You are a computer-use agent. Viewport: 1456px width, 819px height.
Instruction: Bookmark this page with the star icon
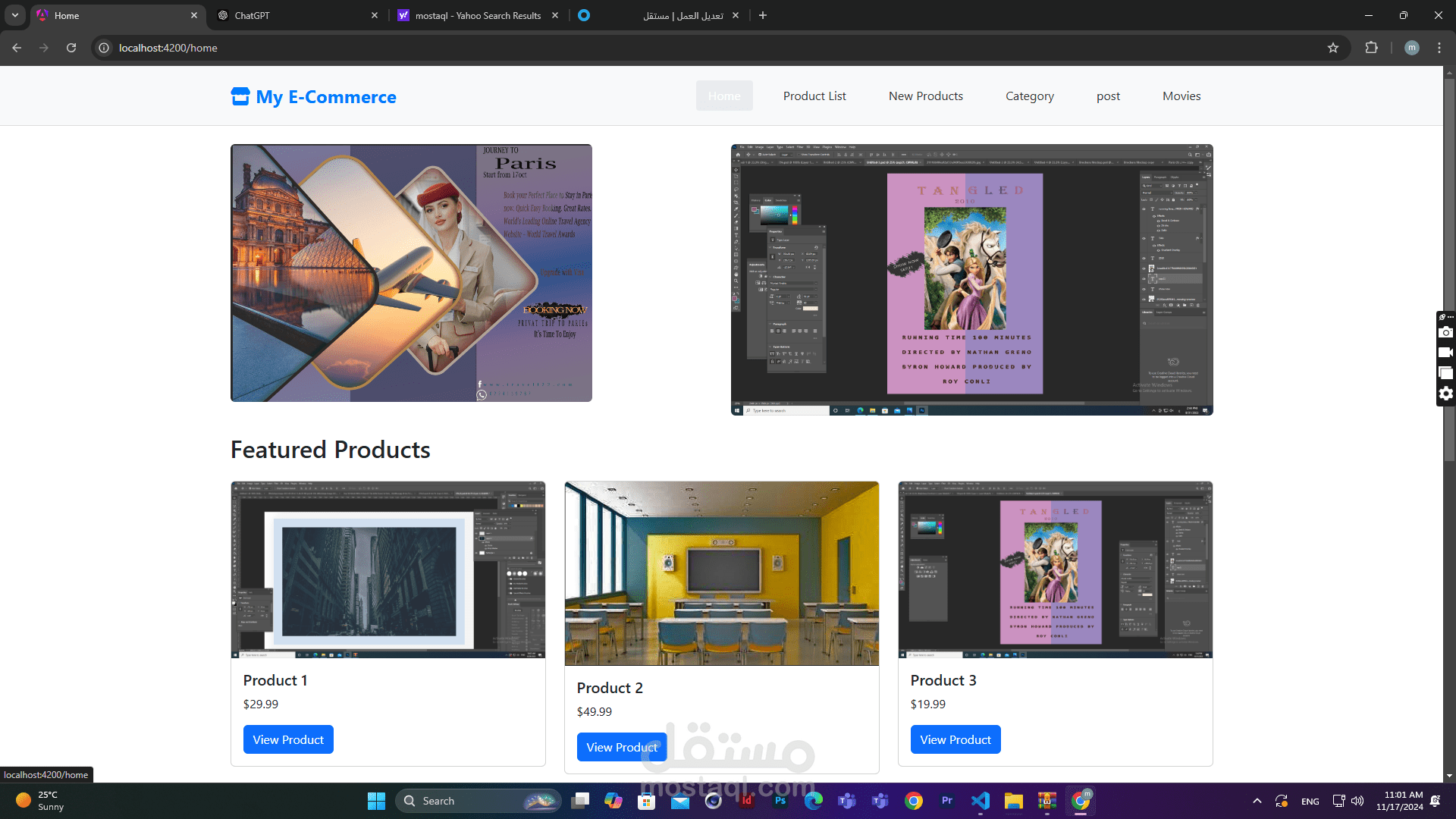[x=1333, y=48]
